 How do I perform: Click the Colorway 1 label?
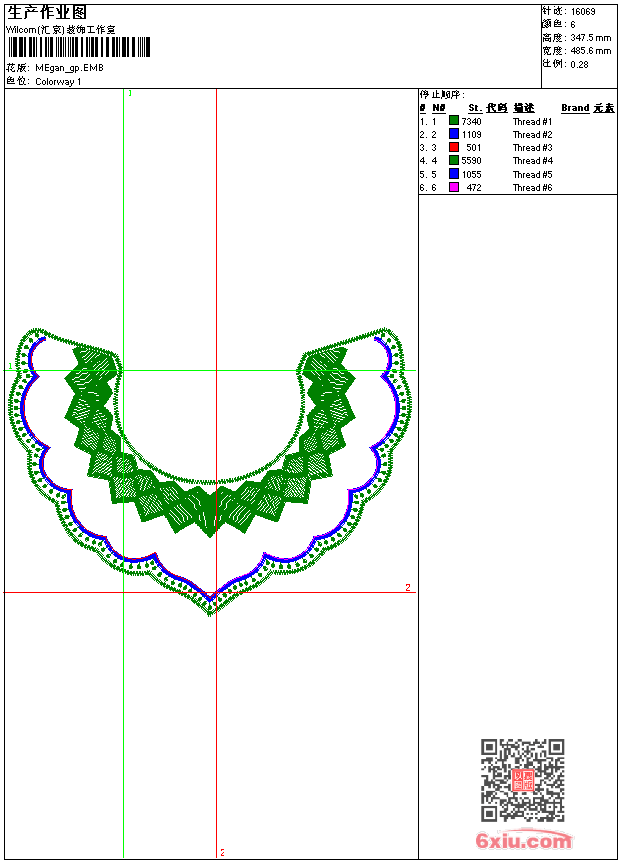click(59, 81)
